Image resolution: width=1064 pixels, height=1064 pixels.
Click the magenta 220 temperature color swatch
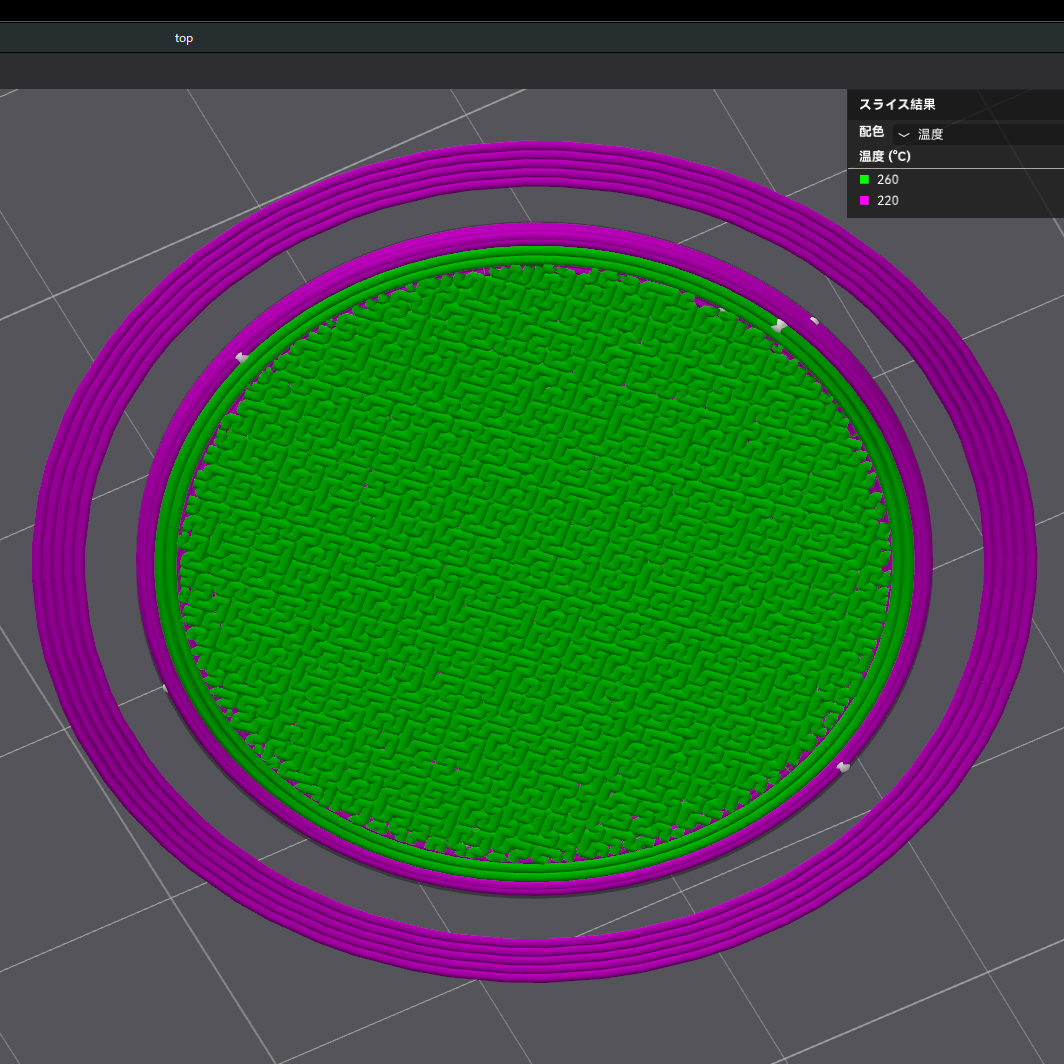click(x=864, y=200)
